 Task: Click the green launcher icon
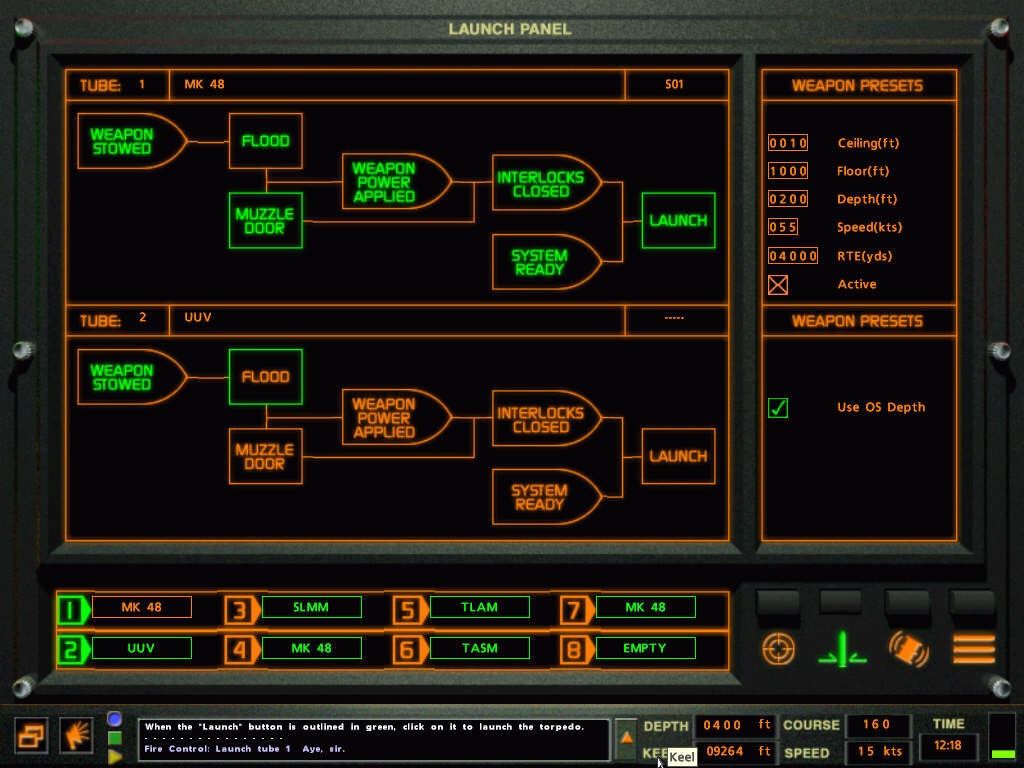842,649
